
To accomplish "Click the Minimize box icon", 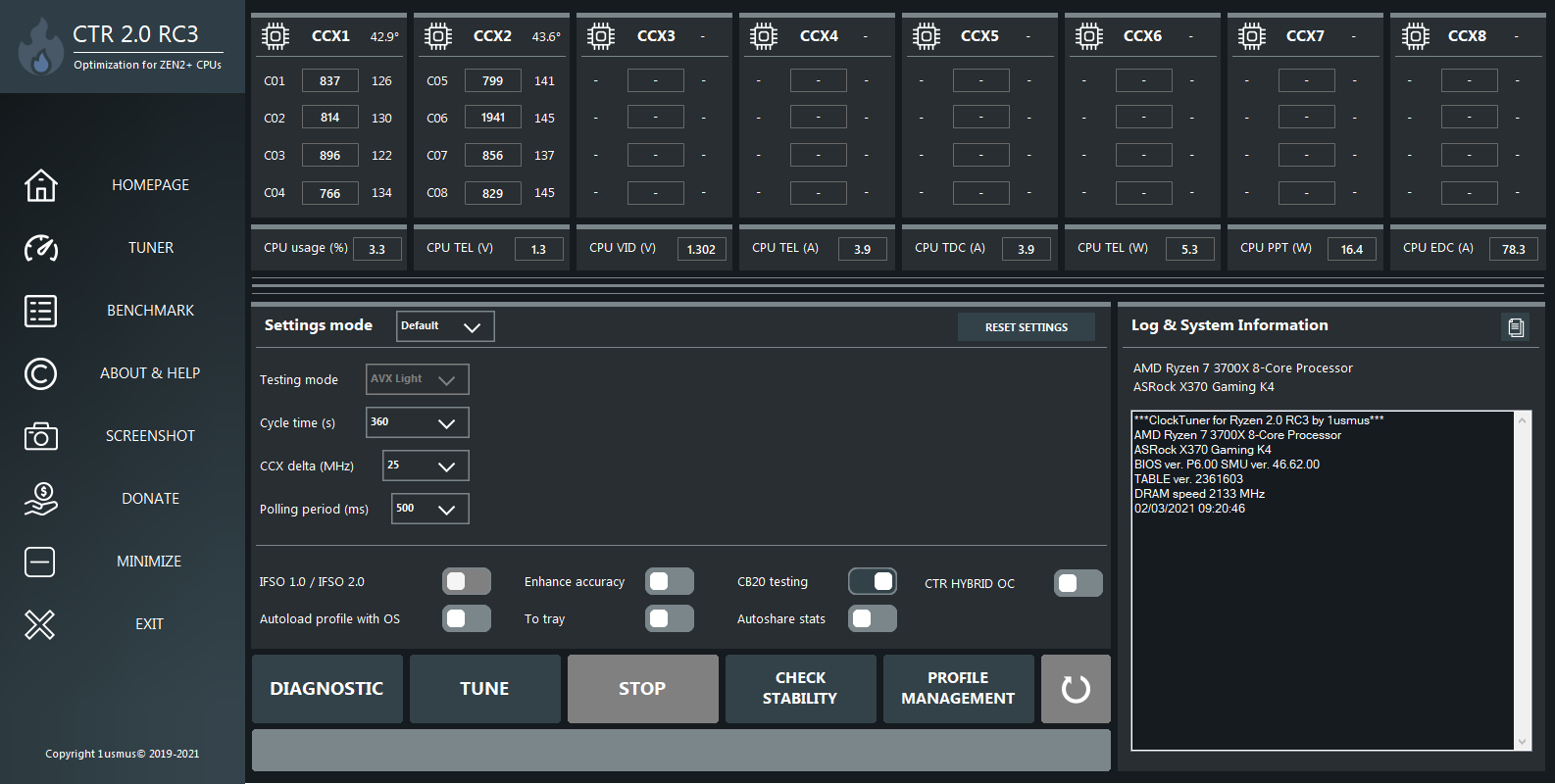I will [x=40, y=562].
